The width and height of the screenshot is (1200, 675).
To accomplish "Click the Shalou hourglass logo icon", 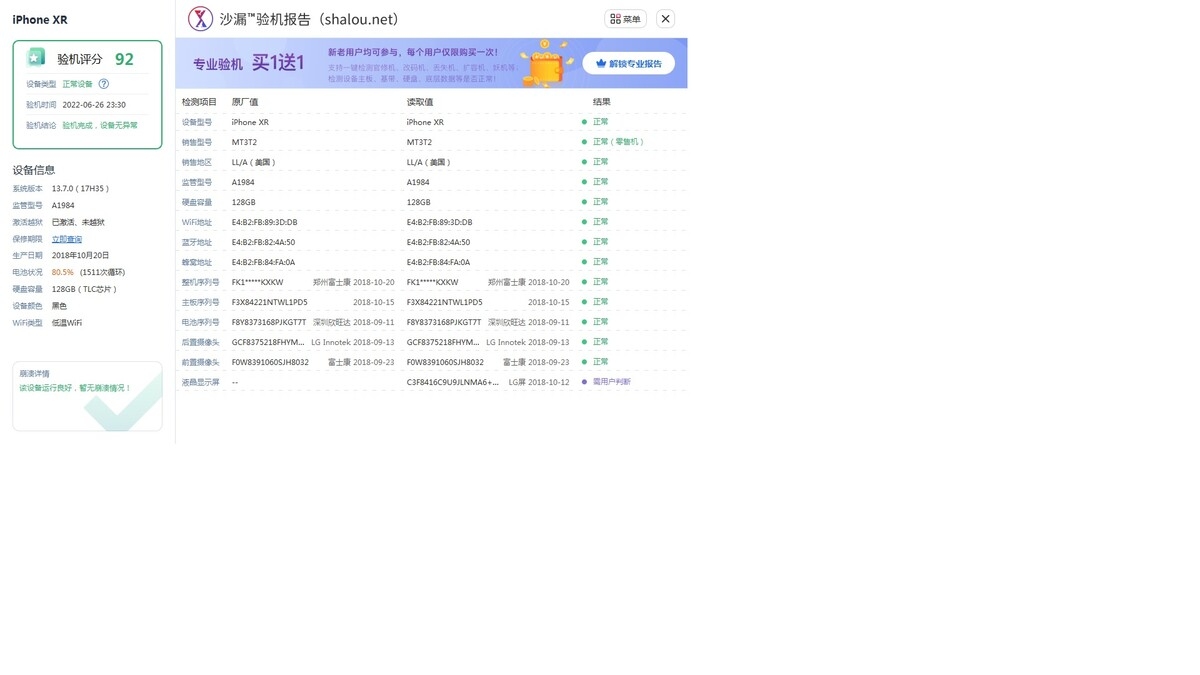I will pyautogui.click(x=200, y=18).
